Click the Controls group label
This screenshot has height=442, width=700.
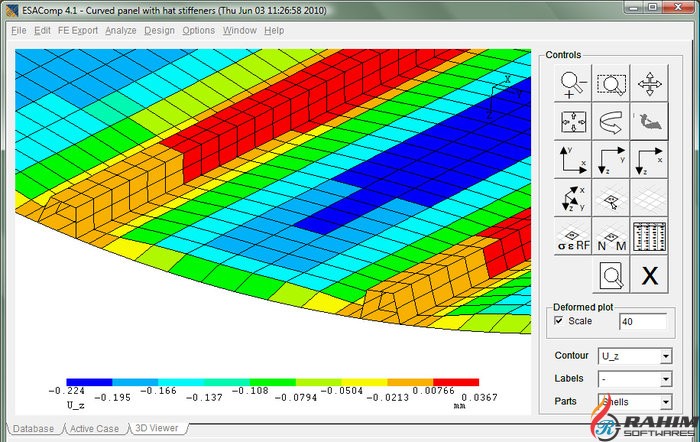pyautogui.click(x=563, y=55)
